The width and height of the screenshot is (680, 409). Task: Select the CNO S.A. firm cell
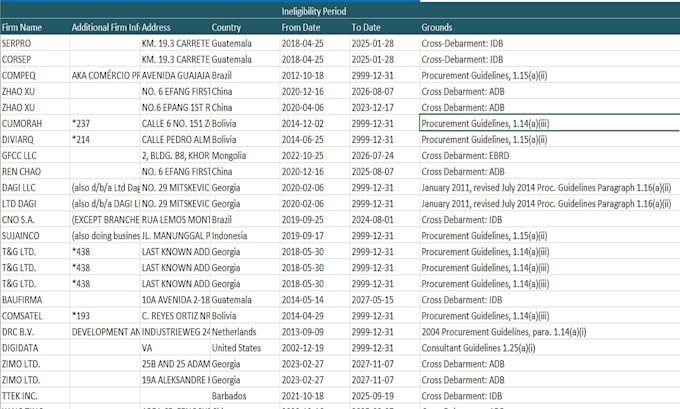35,220
